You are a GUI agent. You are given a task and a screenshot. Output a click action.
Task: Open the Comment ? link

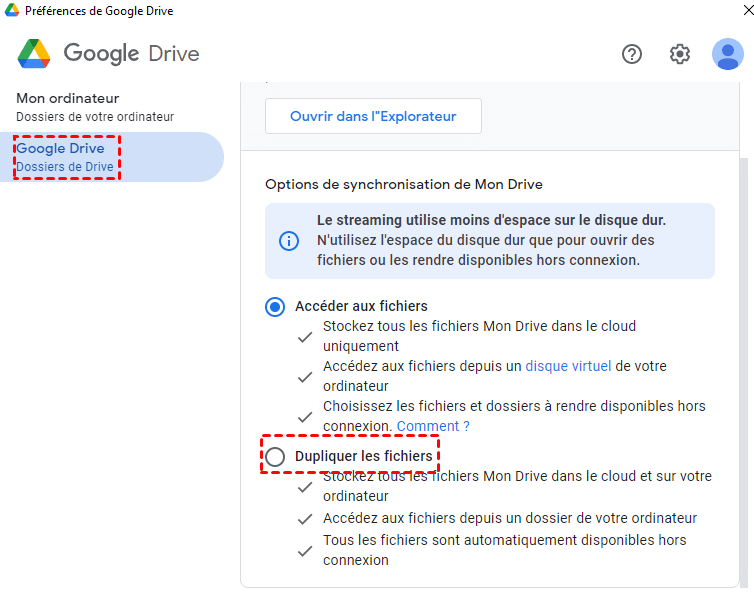pyautogui.click(x=433, y=426)
